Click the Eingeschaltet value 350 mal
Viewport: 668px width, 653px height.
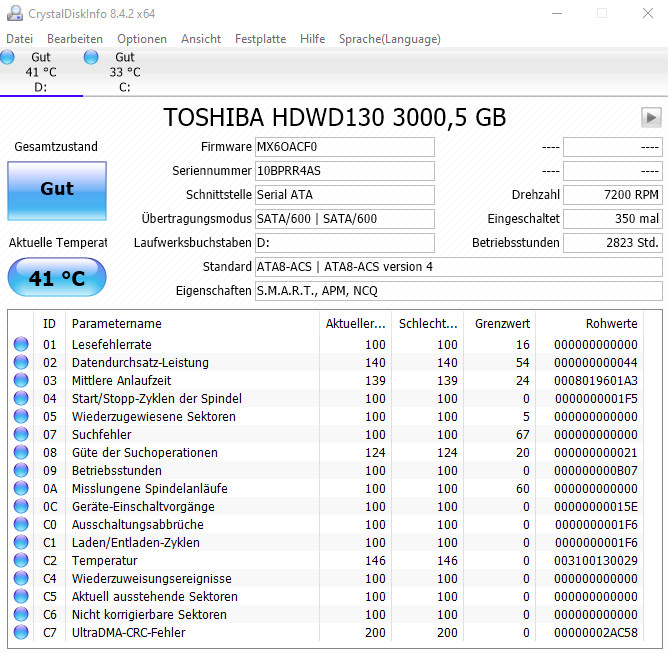pyautogui.click(x=613, y=219)
